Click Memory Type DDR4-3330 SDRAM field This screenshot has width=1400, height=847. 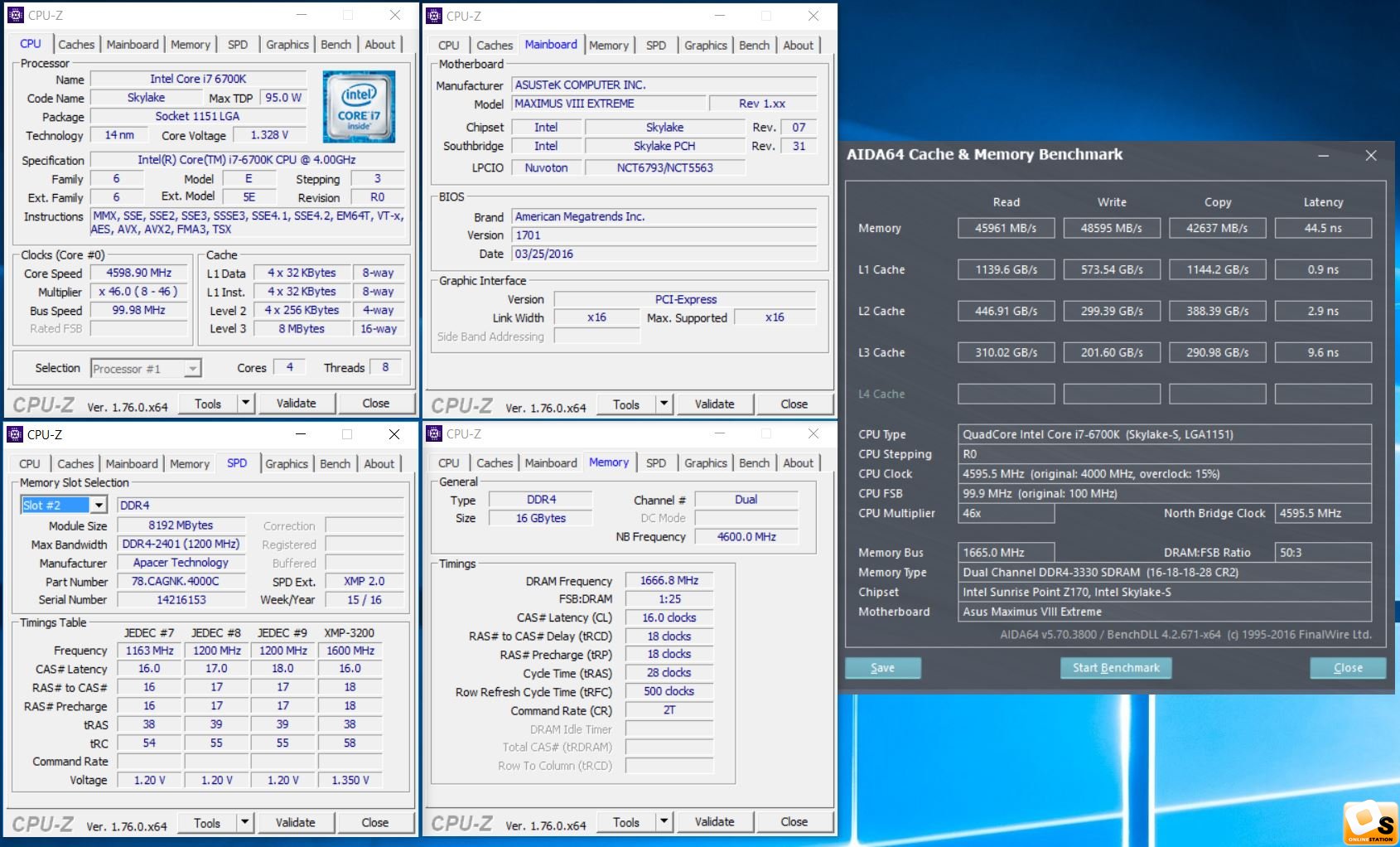coord(1165,573)
